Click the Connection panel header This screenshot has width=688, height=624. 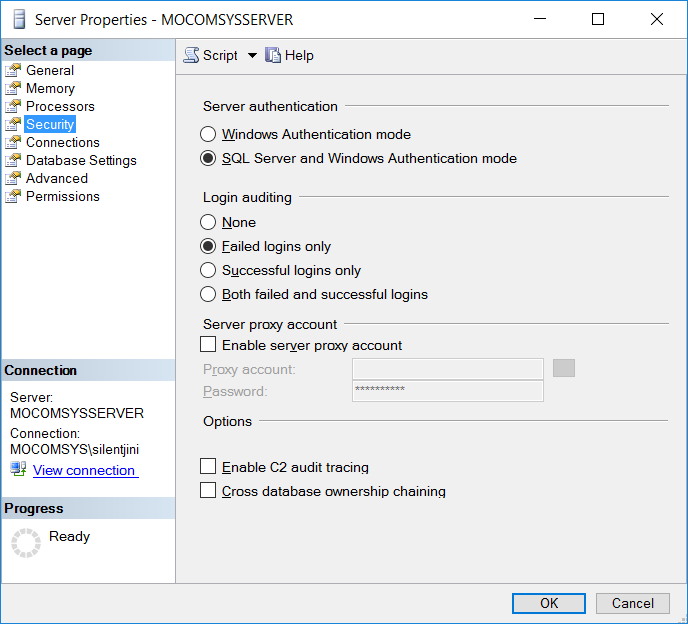click(x=88, y=370)
